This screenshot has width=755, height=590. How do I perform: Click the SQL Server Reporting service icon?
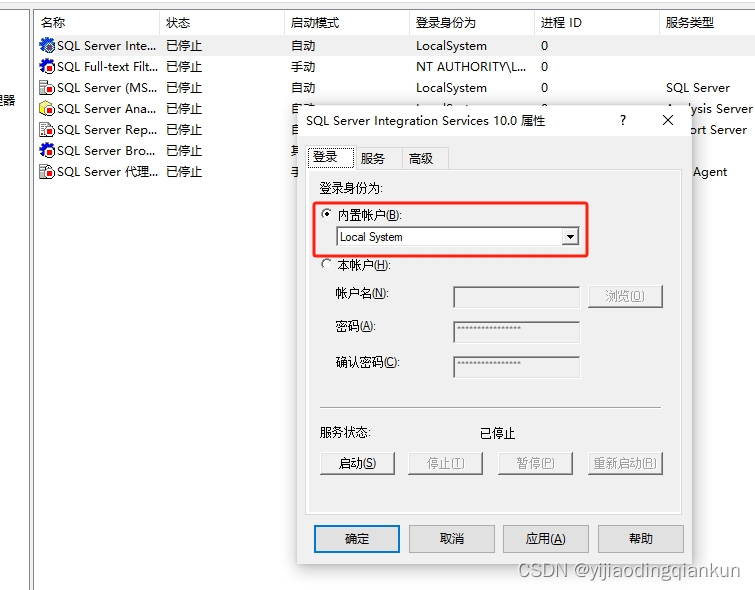pos(47,130)
